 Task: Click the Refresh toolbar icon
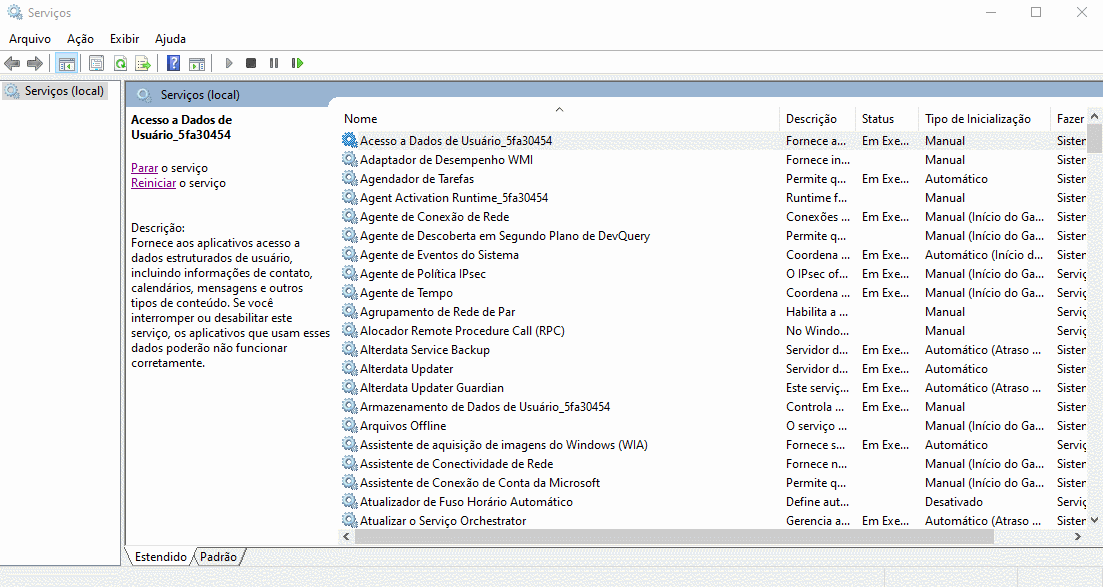120,63
